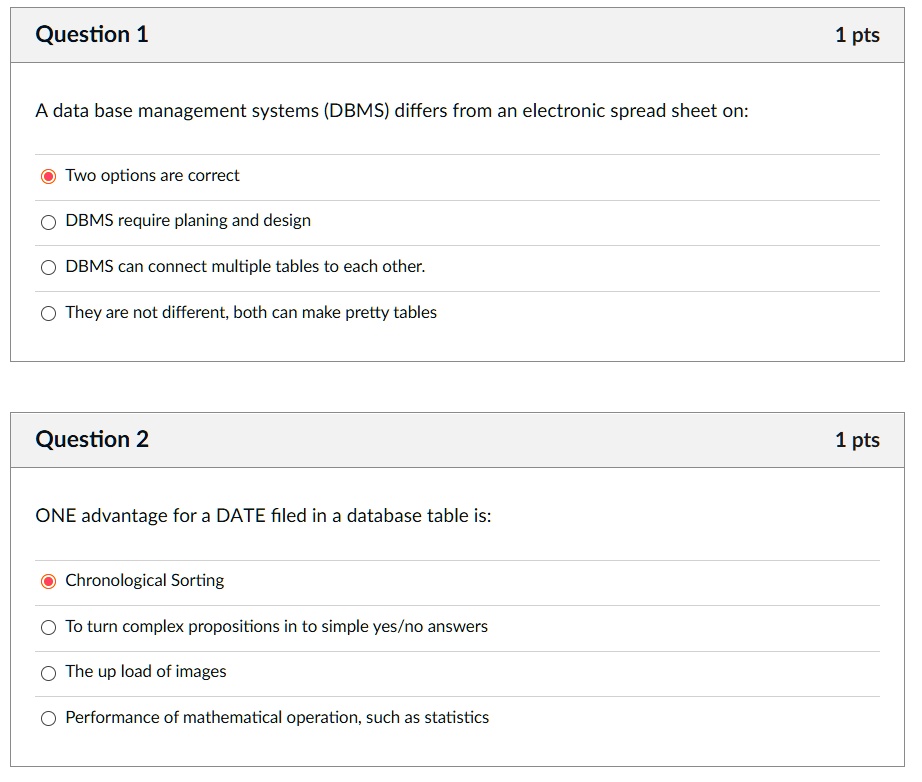Image resolution: width=922 pixels, height=782 pixels.
Task: Click the 'Question 1' header title
Action: tap(92, 35)
